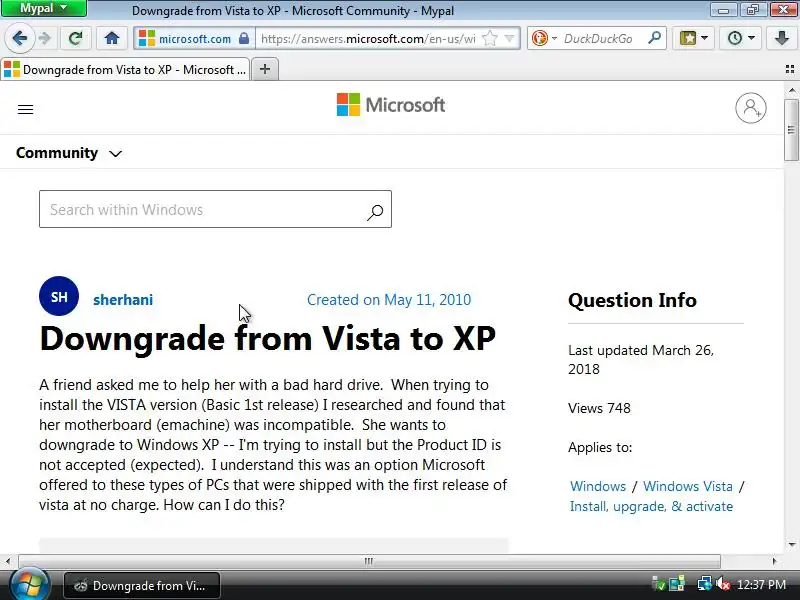Click the vertical scrollbar down arrow

coord(792,545)
